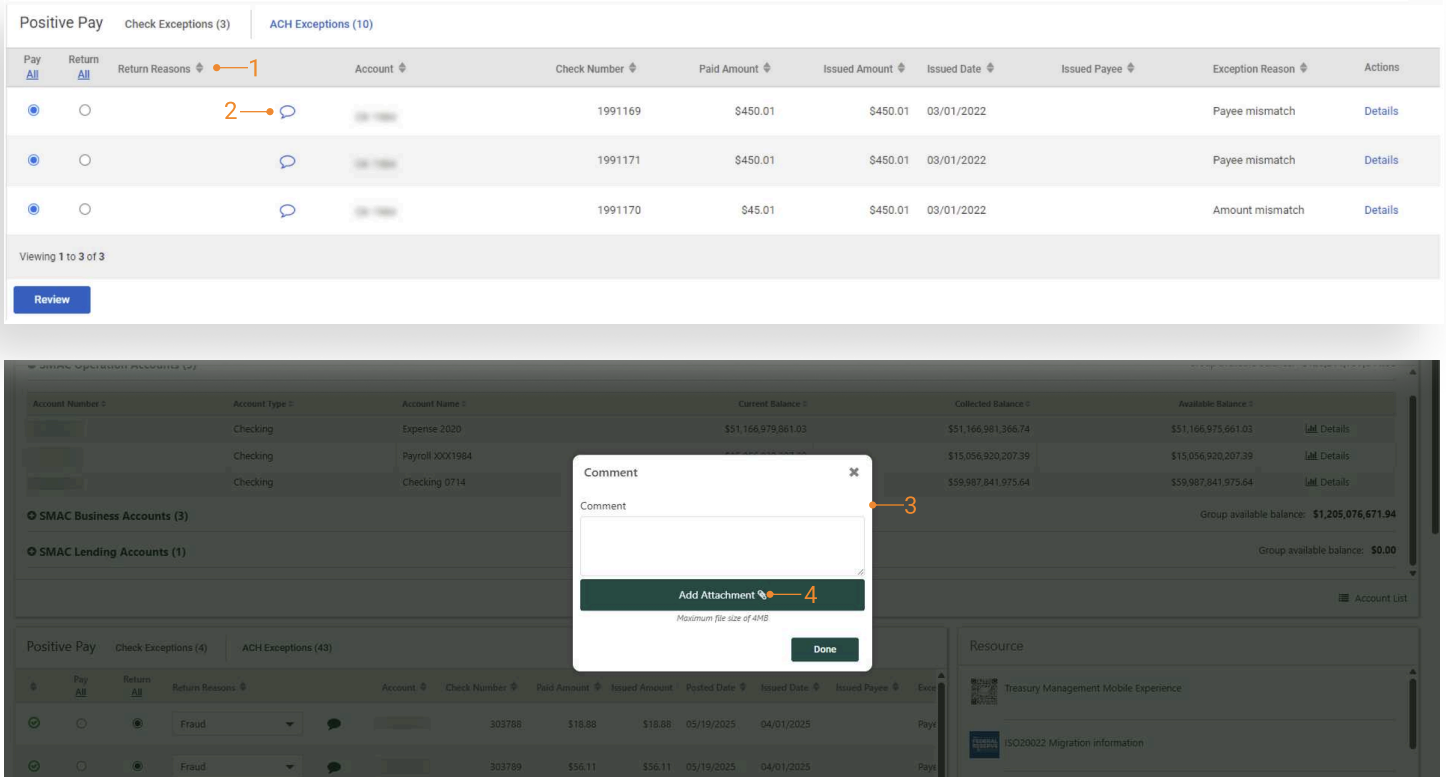Select Return radio for check 1991169
This screenshot has height=780, width=1446.
pos(84,111)
